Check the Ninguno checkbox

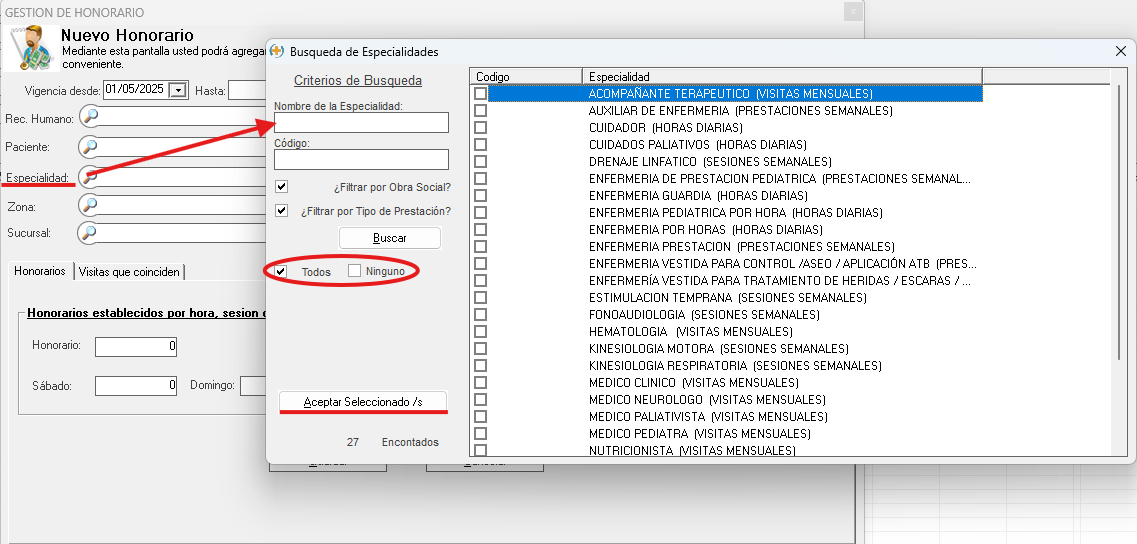point(355,271)
